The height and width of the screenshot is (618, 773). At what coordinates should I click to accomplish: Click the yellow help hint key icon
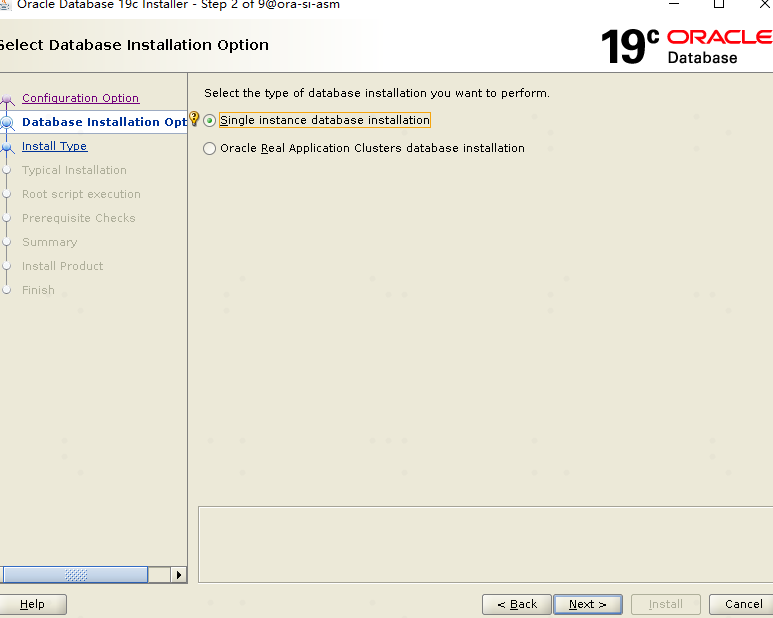(x=194, y=119)
